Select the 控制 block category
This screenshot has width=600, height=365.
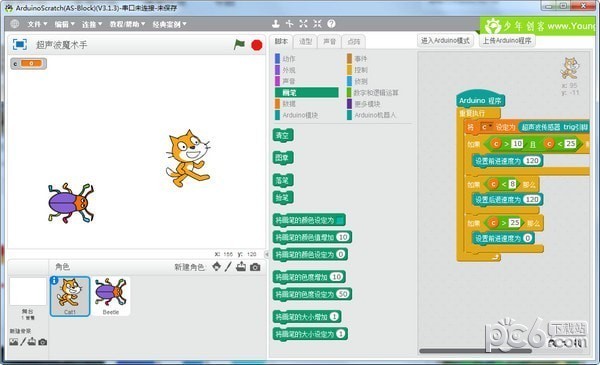tap(357, 70)
